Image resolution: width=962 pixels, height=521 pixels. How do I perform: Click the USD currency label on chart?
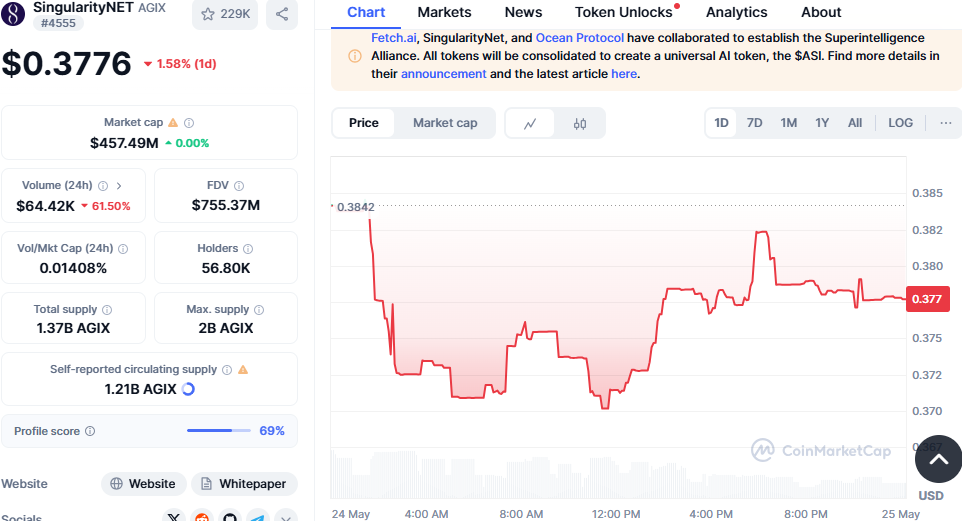pos(931,496)
